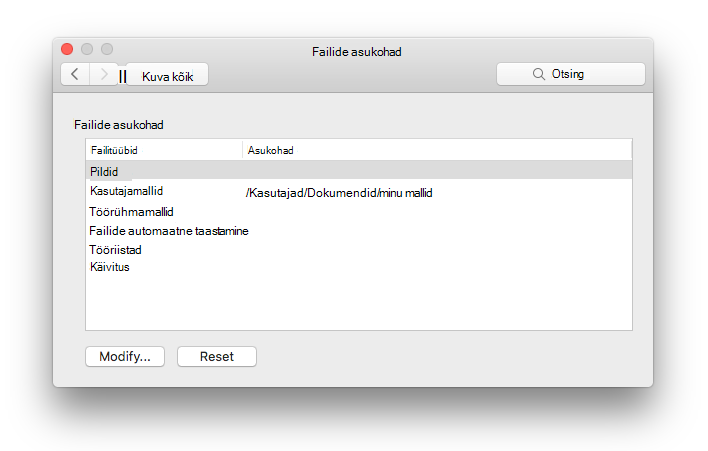The width and height of the screenshot is (708, 451).
Task: Click the grey minimize window button
Action: 87,49
